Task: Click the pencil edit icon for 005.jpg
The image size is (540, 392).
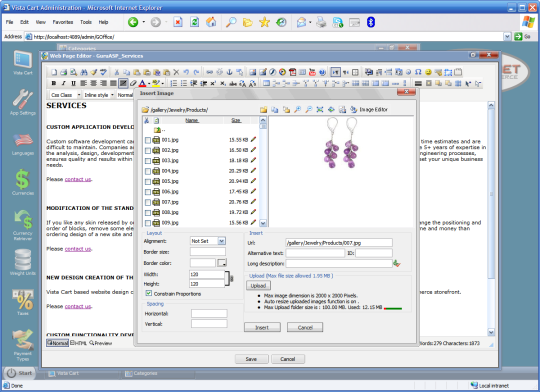Action: (253, 181)
